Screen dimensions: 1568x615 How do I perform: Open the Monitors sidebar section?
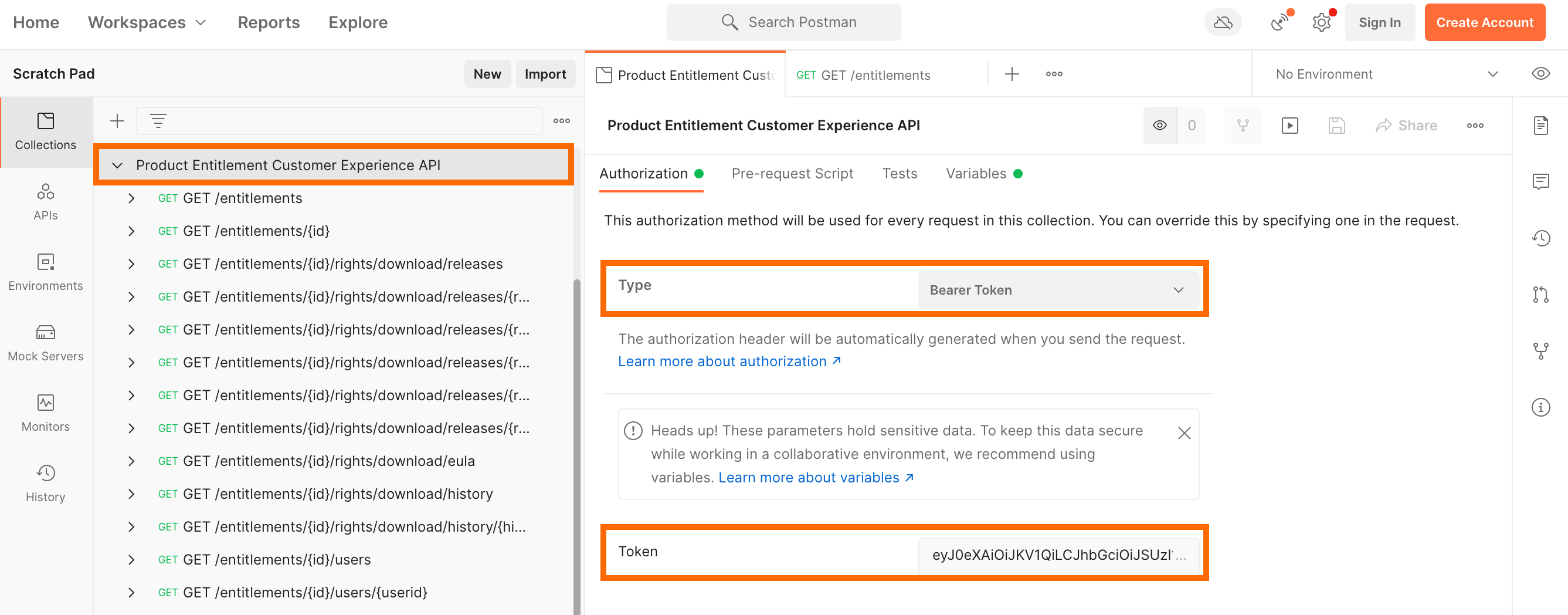tap(46, 414)
